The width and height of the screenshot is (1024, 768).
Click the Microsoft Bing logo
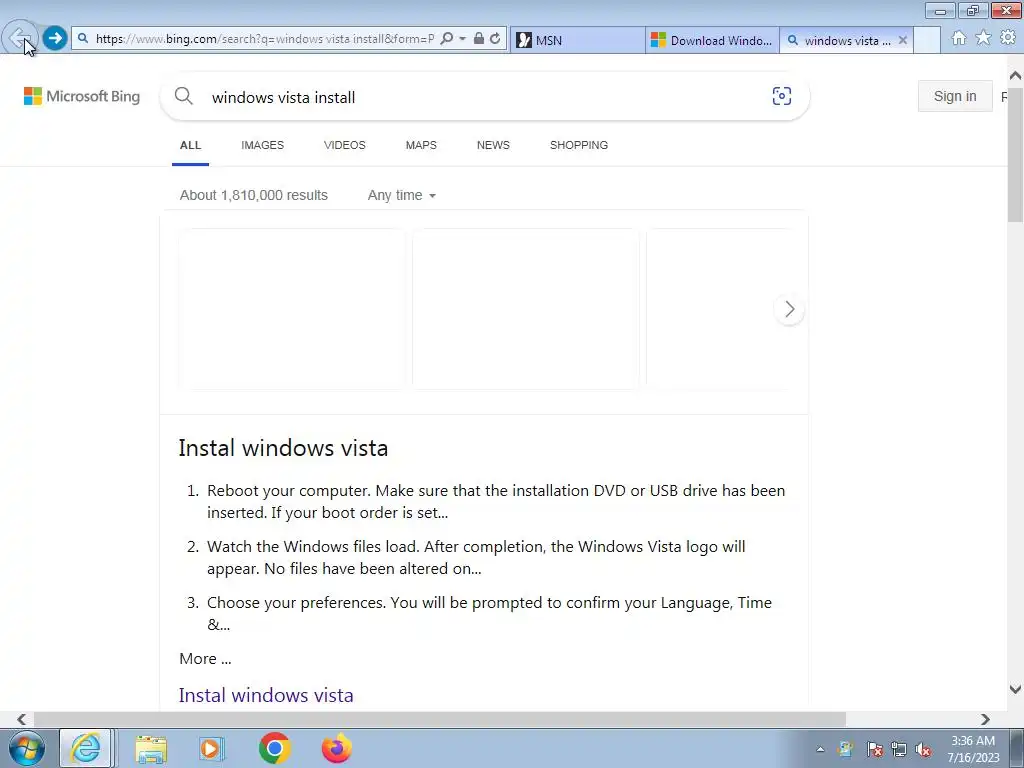point(82,97)
